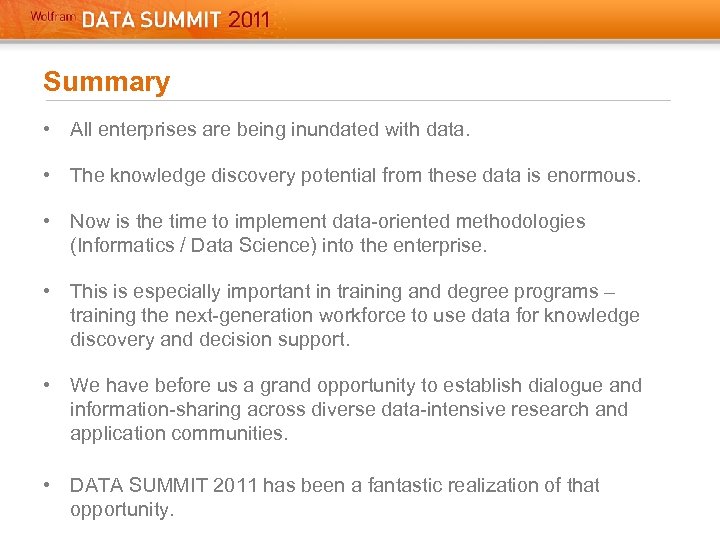Image resolution: width=720 pixels, height=540 pixels.
Task: Click the "application communities." text
Action: click(178, 433)
